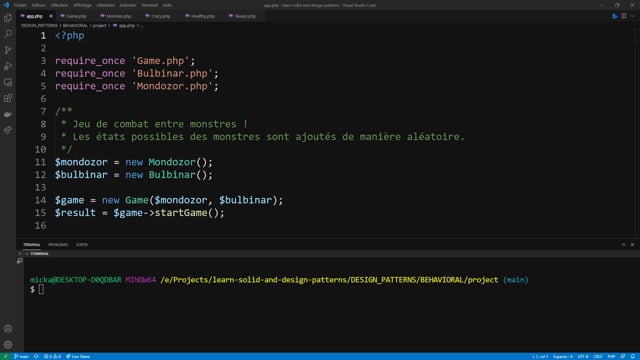Close the app.php editor tab
The width and height of the screenshot is (640, 360).
coord(51,16)
